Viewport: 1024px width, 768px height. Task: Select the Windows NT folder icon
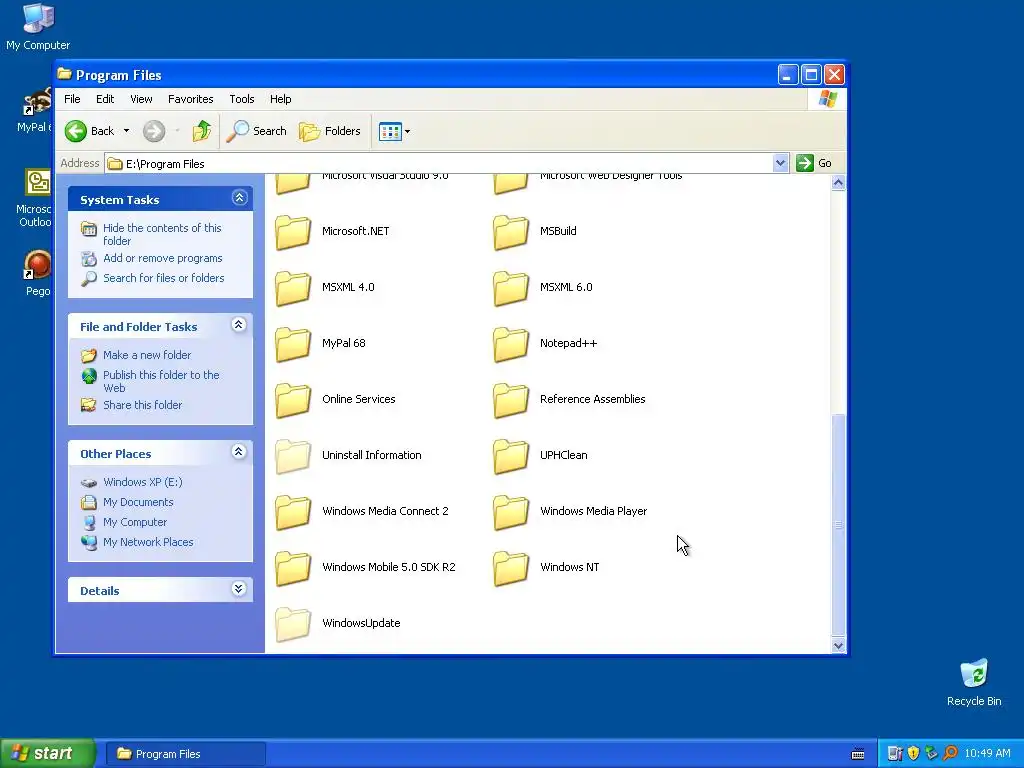pyautogui.click(x=511, y=568)
